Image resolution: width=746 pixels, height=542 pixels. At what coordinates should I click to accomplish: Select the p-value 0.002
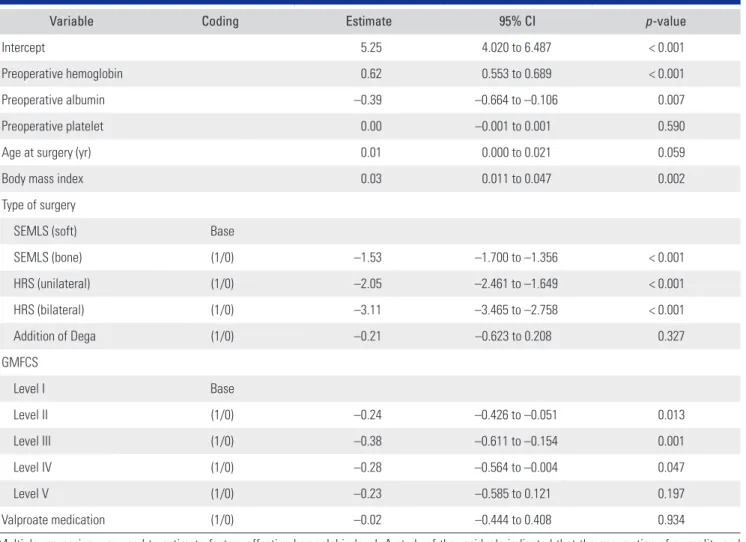[671, 178]
